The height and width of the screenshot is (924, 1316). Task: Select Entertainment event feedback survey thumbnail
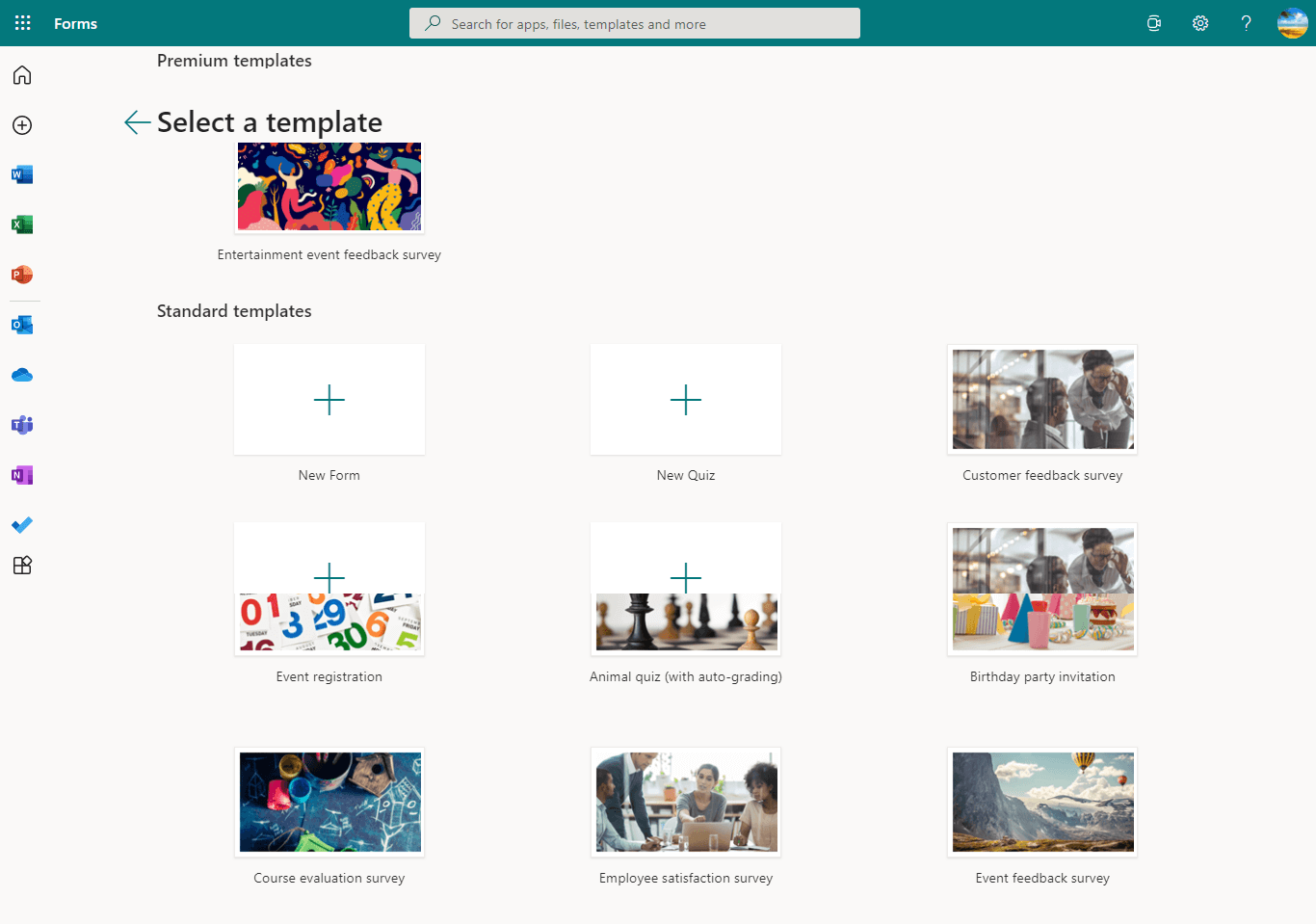(329, 187)
